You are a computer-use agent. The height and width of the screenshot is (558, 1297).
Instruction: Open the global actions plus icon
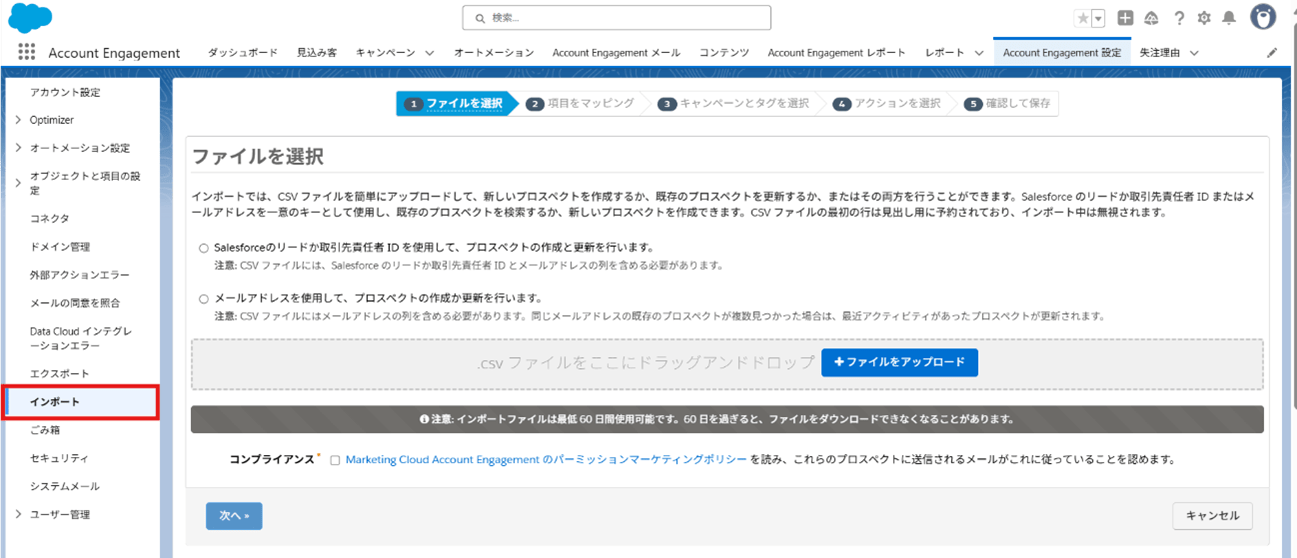point(1125,18)
